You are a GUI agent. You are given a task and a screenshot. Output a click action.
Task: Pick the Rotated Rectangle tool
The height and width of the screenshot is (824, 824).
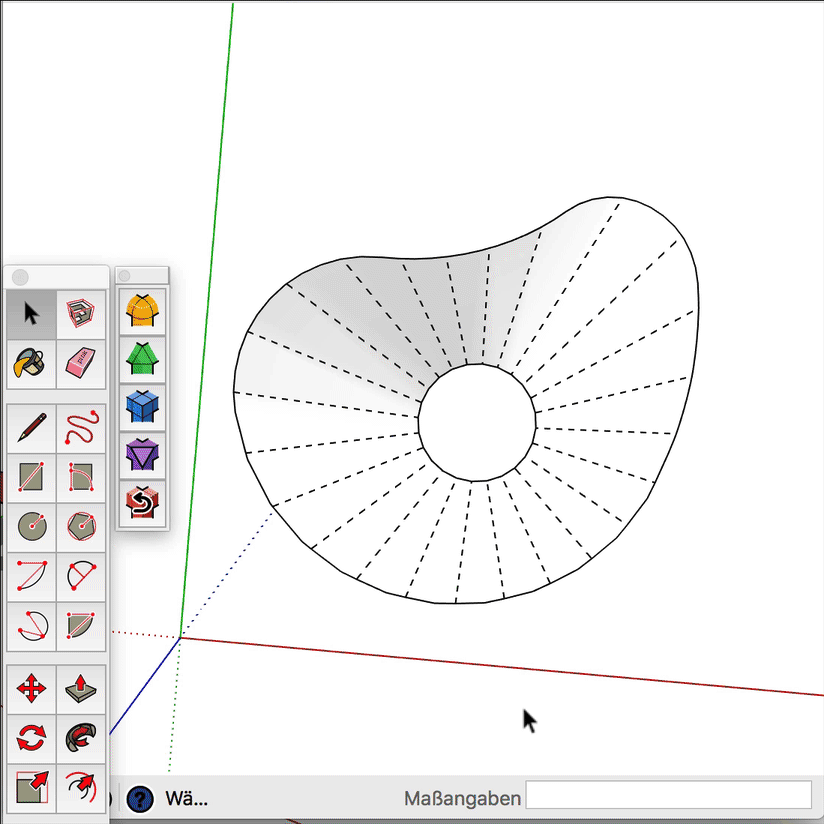pyautogui.click(x=81, y=478)
